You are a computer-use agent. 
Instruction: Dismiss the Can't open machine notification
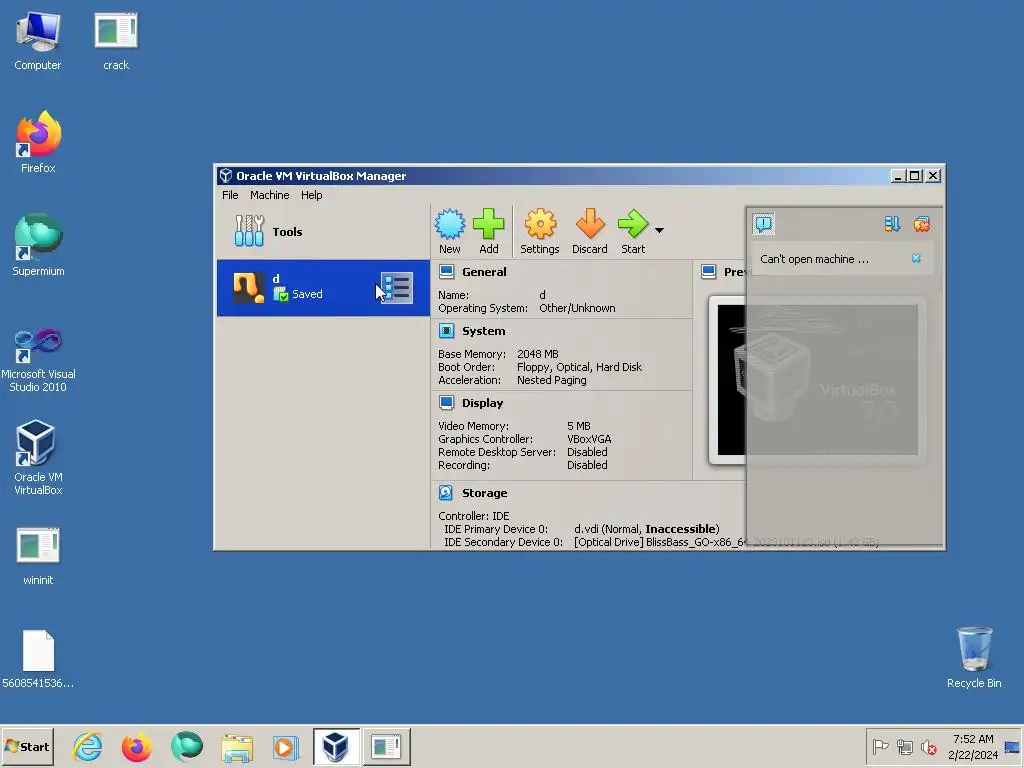(916, 259)
